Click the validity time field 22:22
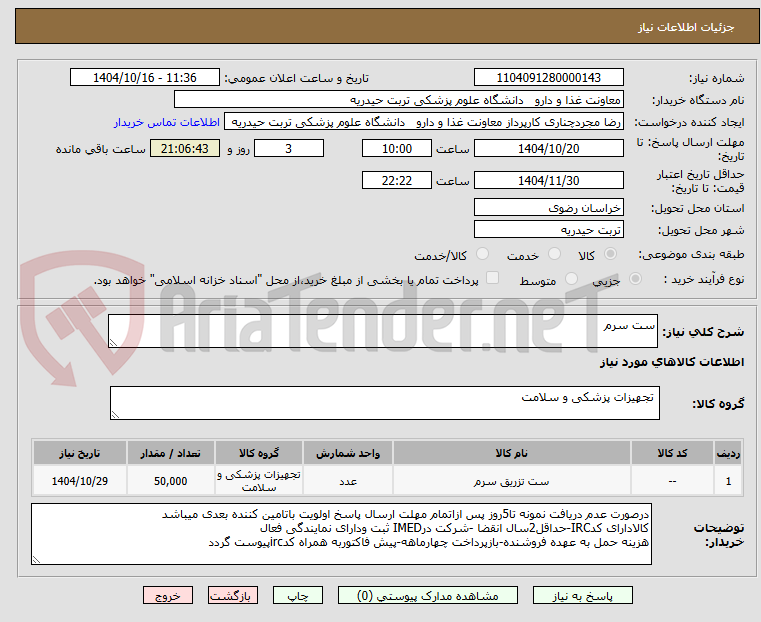761x622 pixels. [397, 180]
